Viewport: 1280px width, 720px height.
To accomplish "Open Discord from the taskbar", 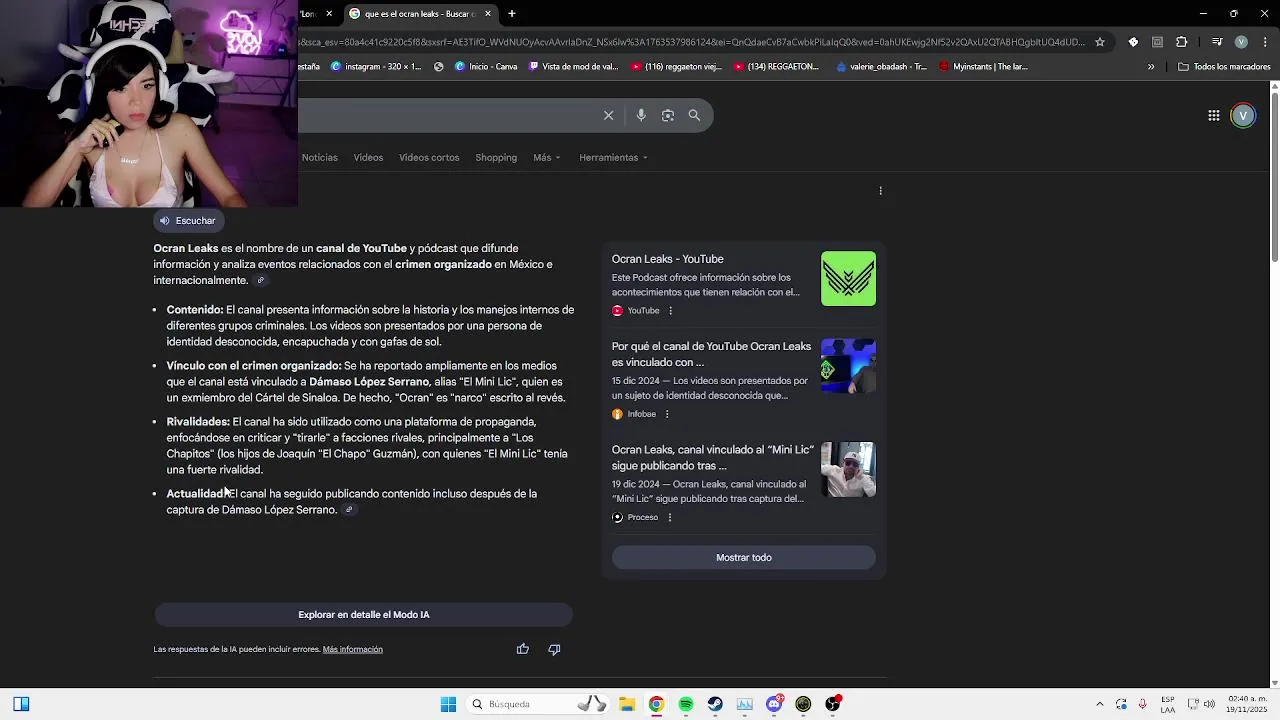I will point(774,704).
